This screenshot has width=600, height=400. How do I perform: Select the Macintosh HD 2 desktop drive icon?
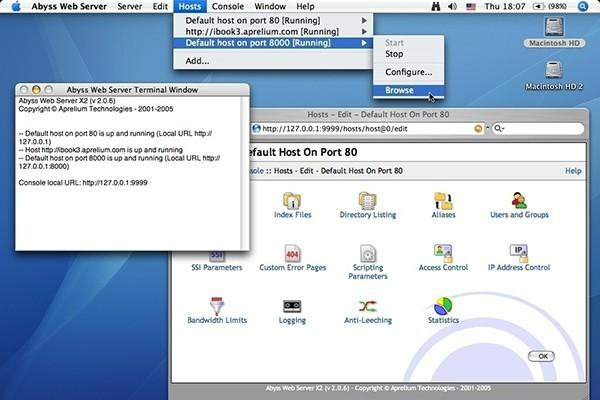pos(554,70)
